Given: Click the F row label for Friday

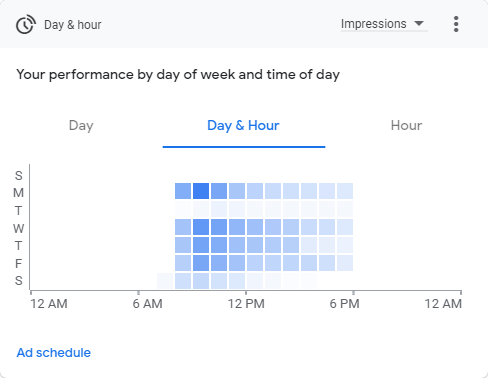Looking at the screenshot, I should click(x=19, y=264).
